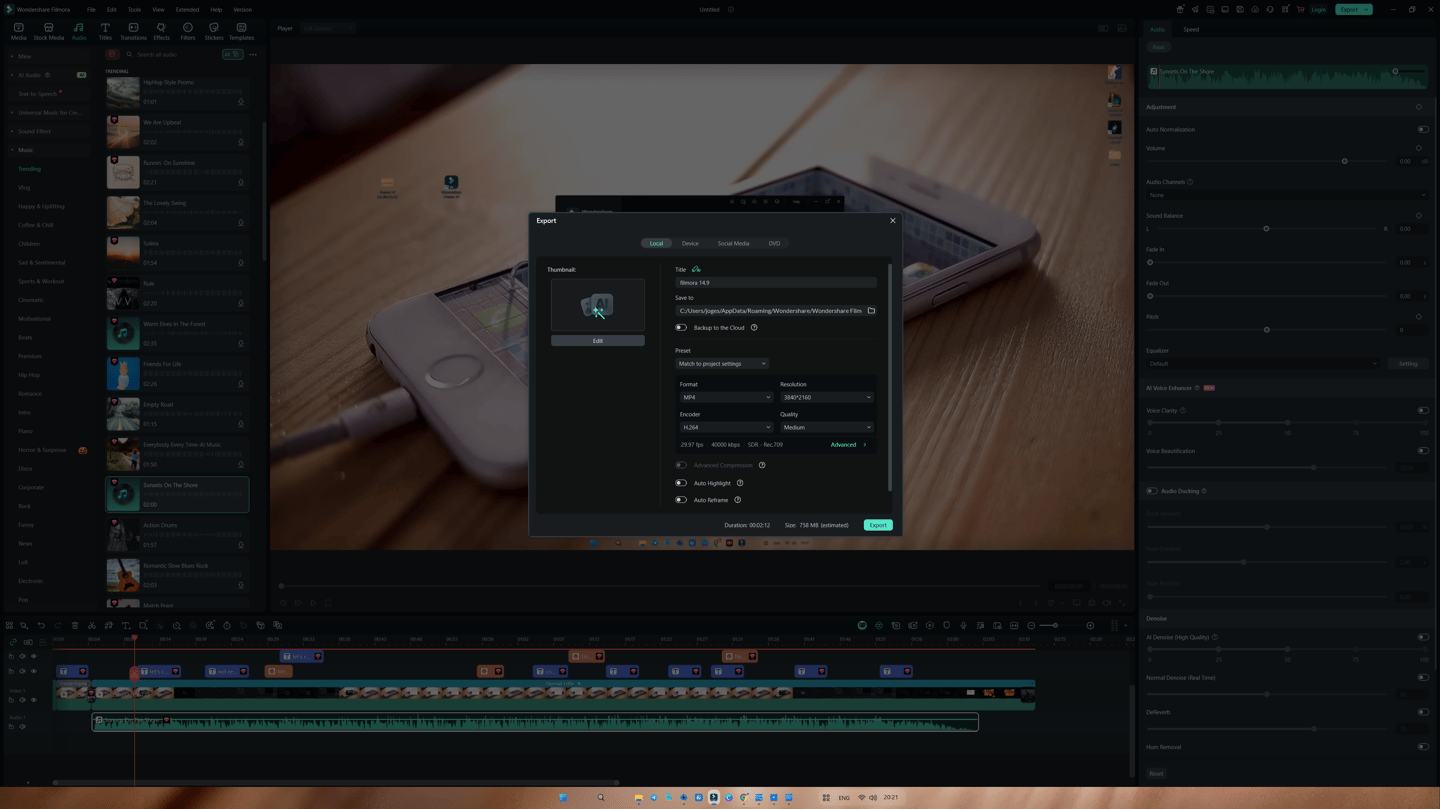The height and width of the screenshot is (809, 1440).
Task: Enable Voice Beautification toggle
Action: point(1423,451)
